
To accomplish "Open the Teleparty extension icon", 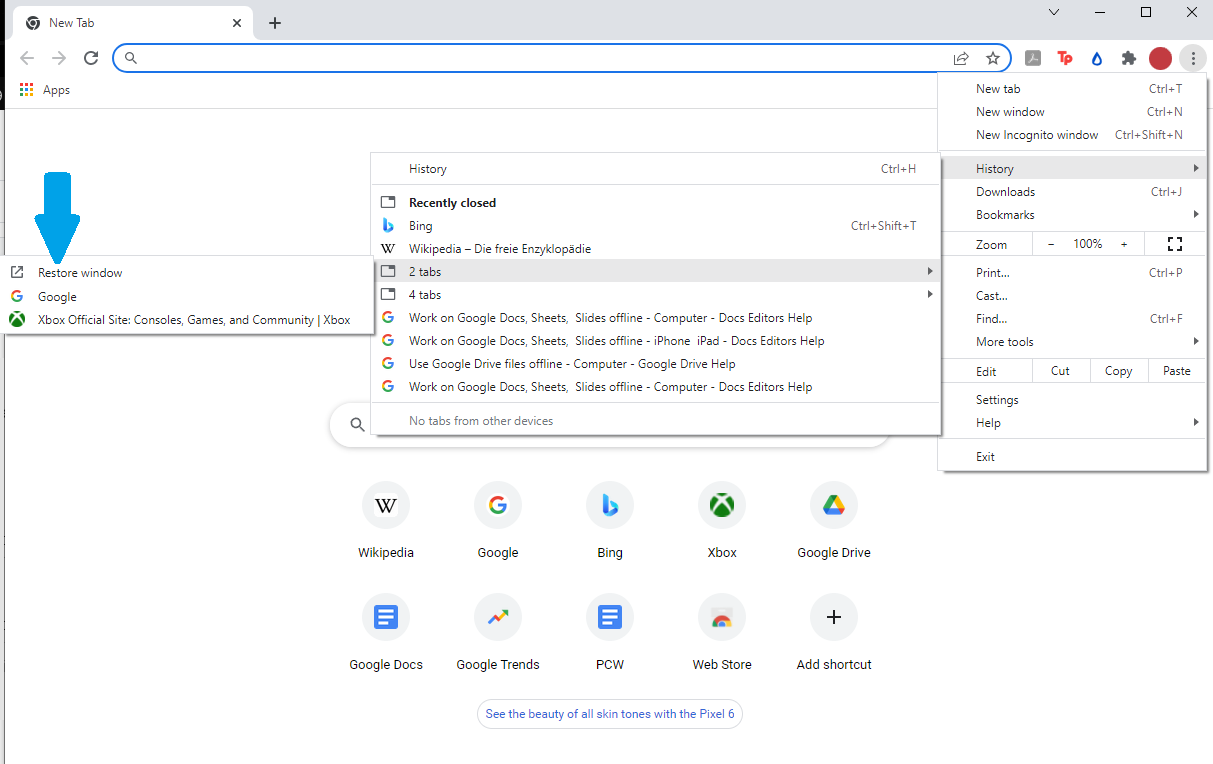I will [1064, 58].
